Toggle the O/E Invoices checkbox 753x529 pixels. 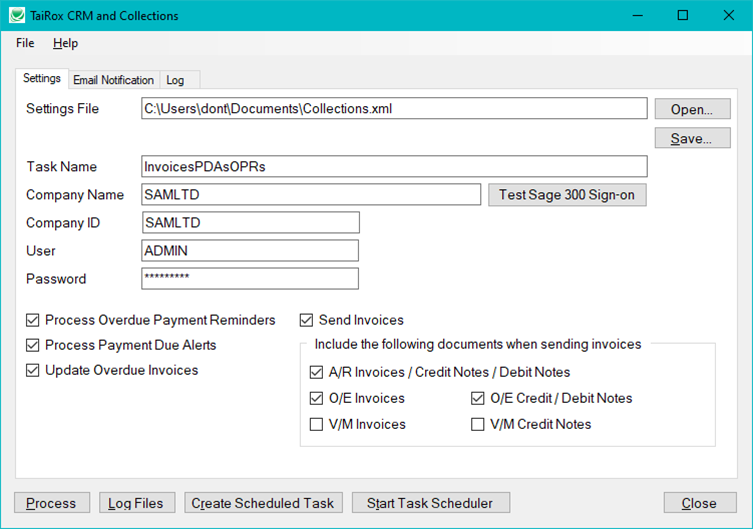coord(316,398)
